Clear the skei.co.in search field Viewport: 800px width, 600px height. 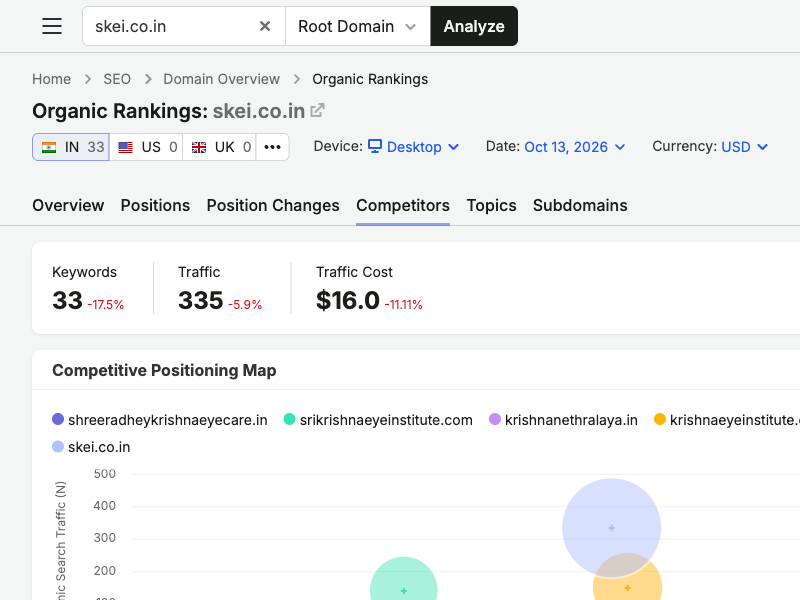coord(264,26)
